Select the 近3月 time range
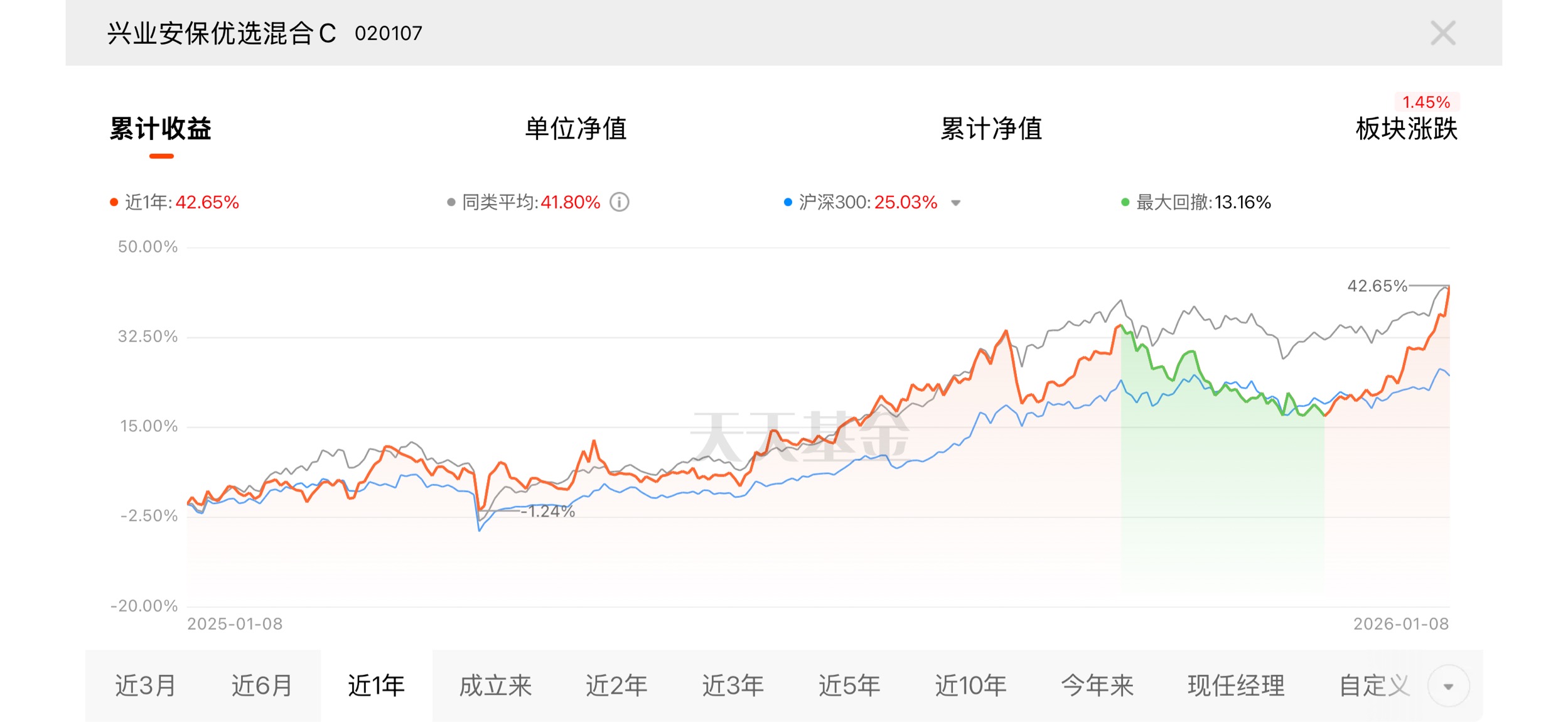 [x=145, y=686]
